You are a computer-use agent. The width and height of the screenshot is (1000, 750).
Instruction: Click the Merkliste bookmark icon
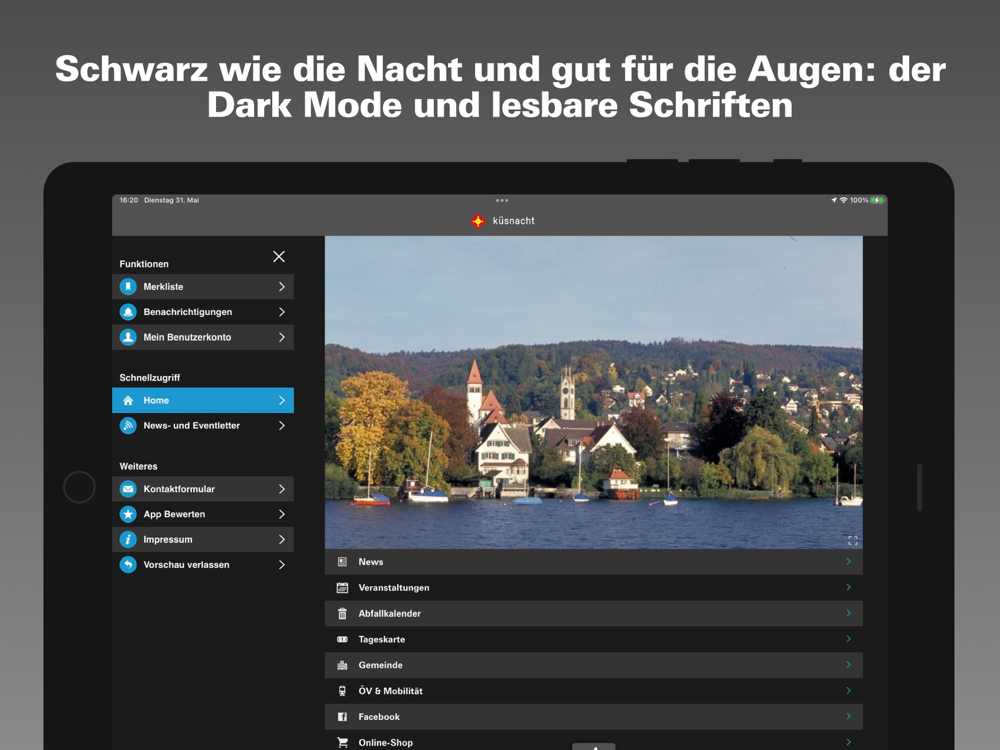point(128,287)
